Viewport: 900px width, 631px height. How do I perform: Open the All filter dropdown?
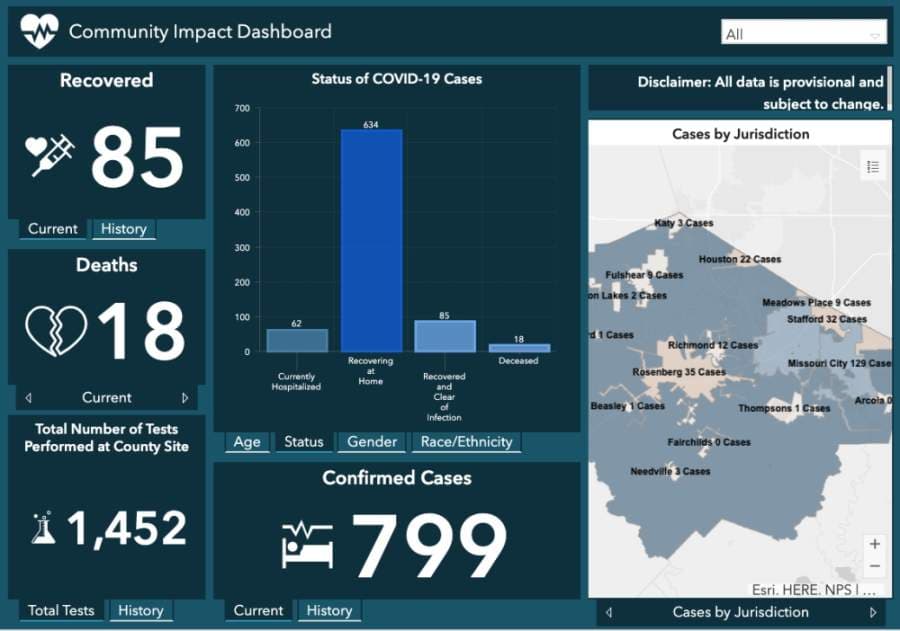804,33
